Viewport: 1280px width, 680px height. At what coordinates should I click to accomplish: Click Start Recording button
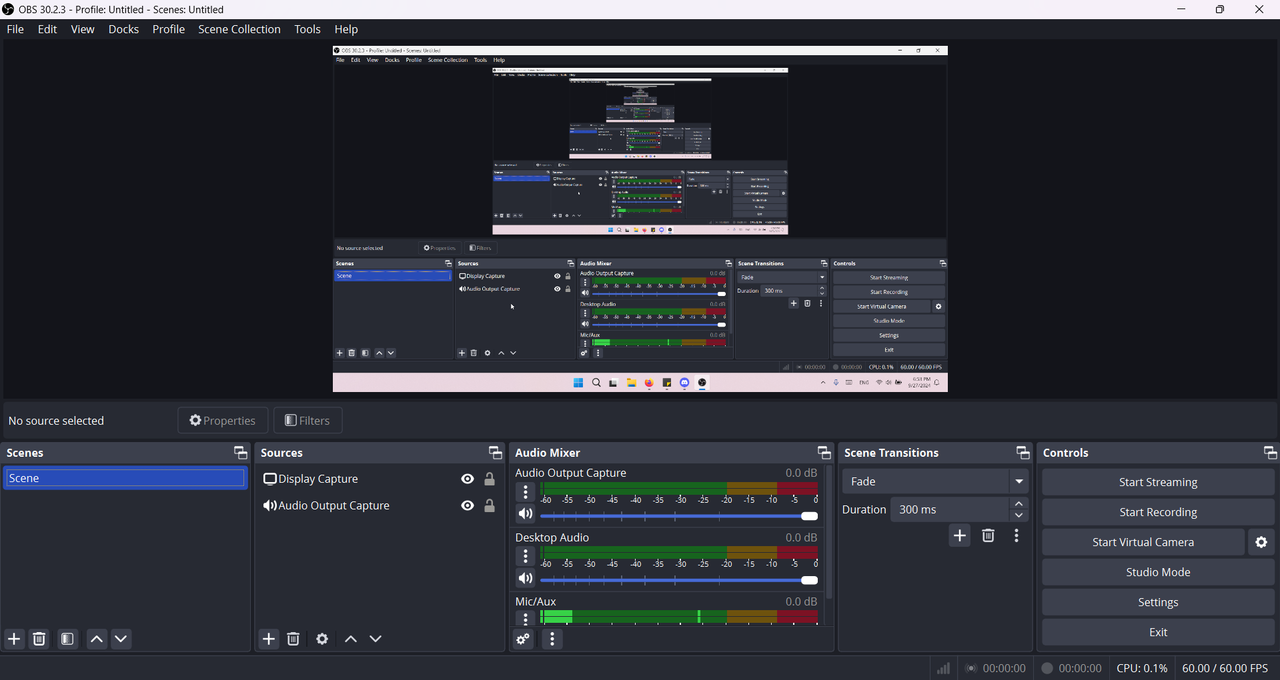click(x=1158, y=512)
